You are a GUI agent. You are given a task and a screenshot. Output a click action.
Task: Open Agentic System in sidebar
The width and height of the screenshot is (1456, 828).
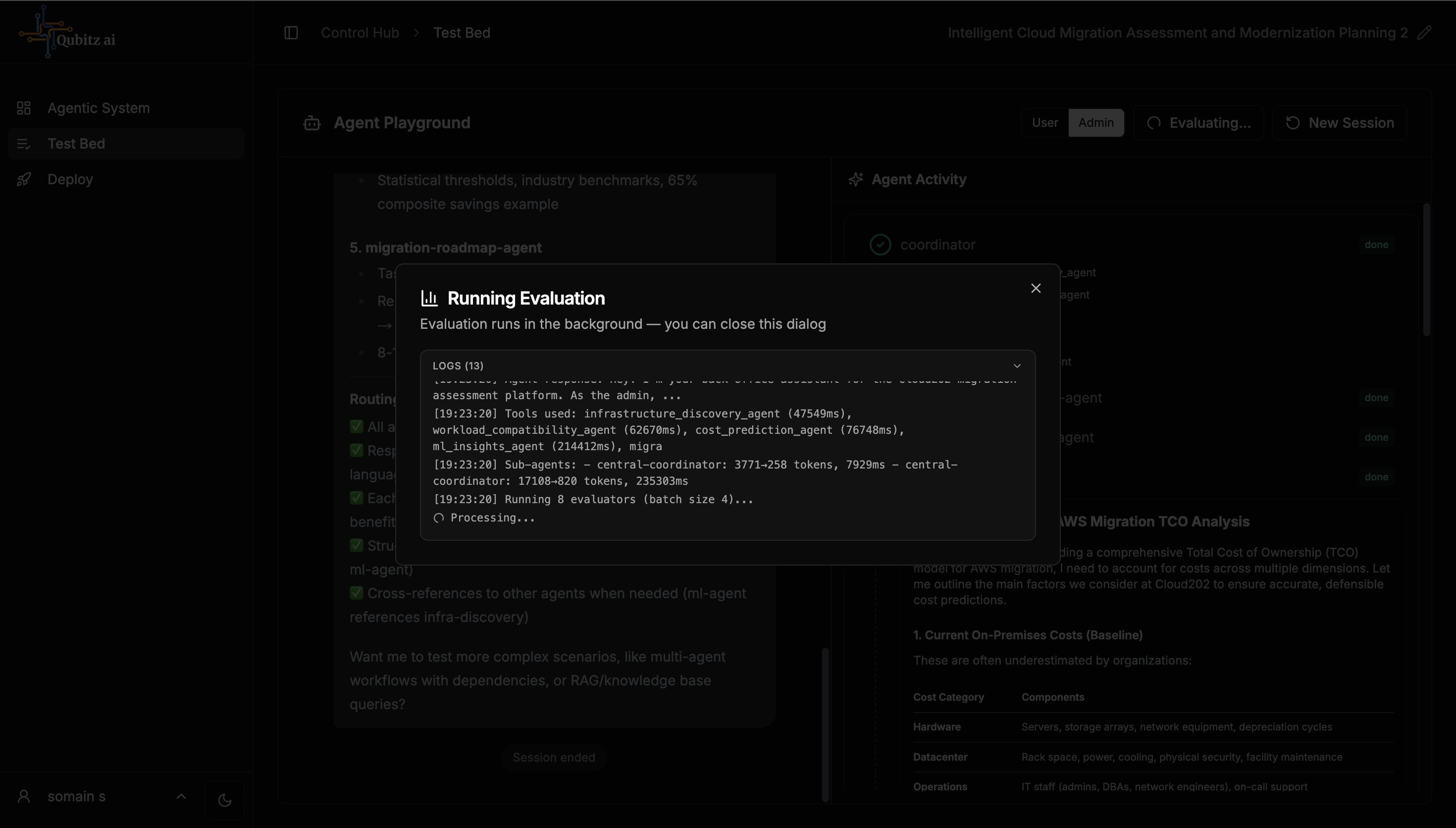point(99,108)
